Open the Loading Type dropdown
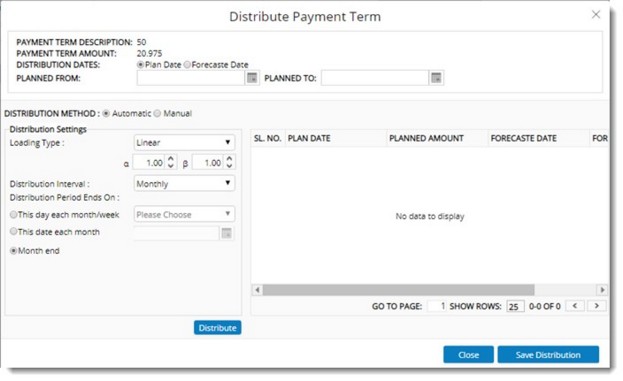 pyautogui.click(x=184, y=143)
